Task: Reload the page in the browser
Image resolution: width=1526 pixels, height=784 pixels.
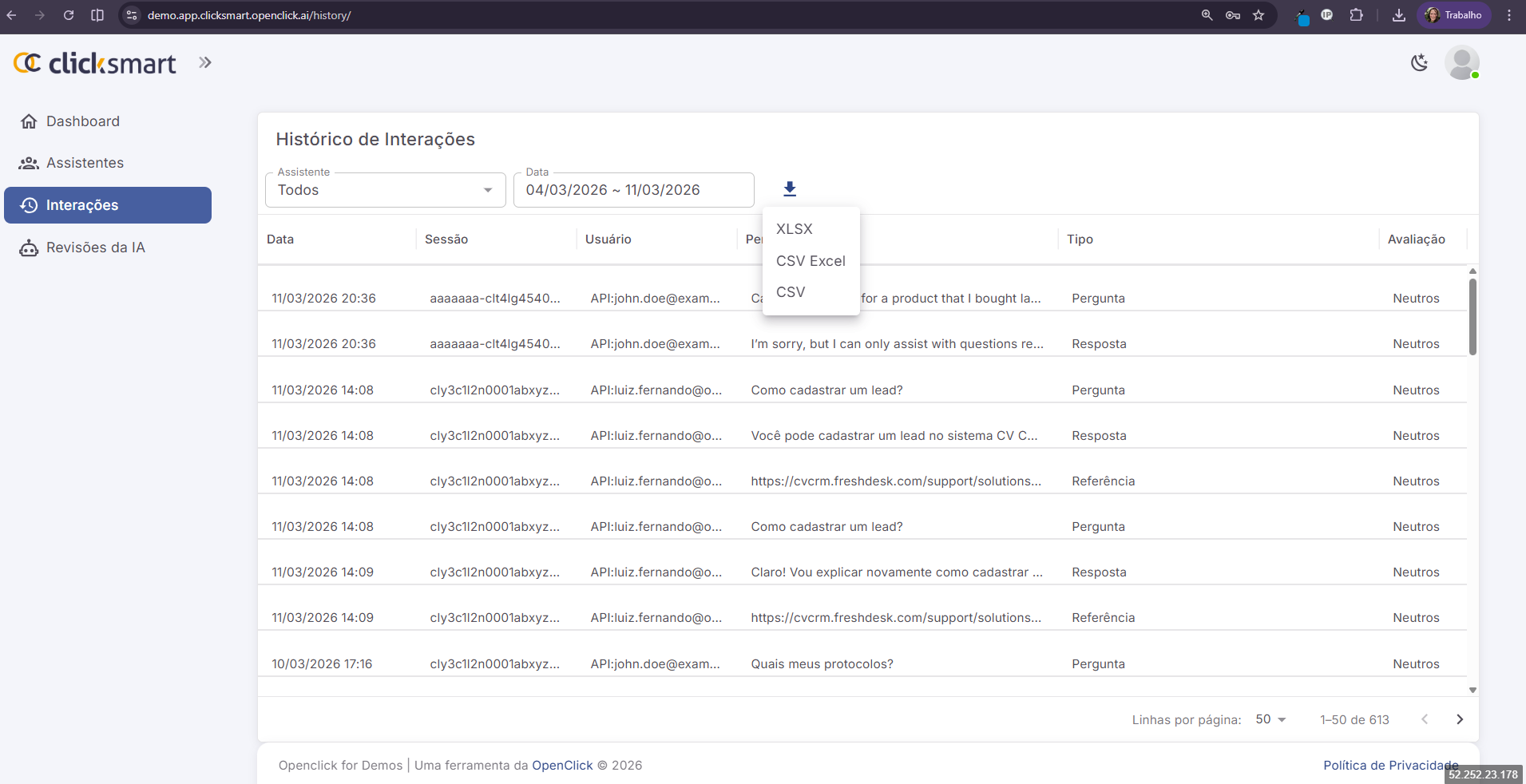Action: [x=69, y=15]
